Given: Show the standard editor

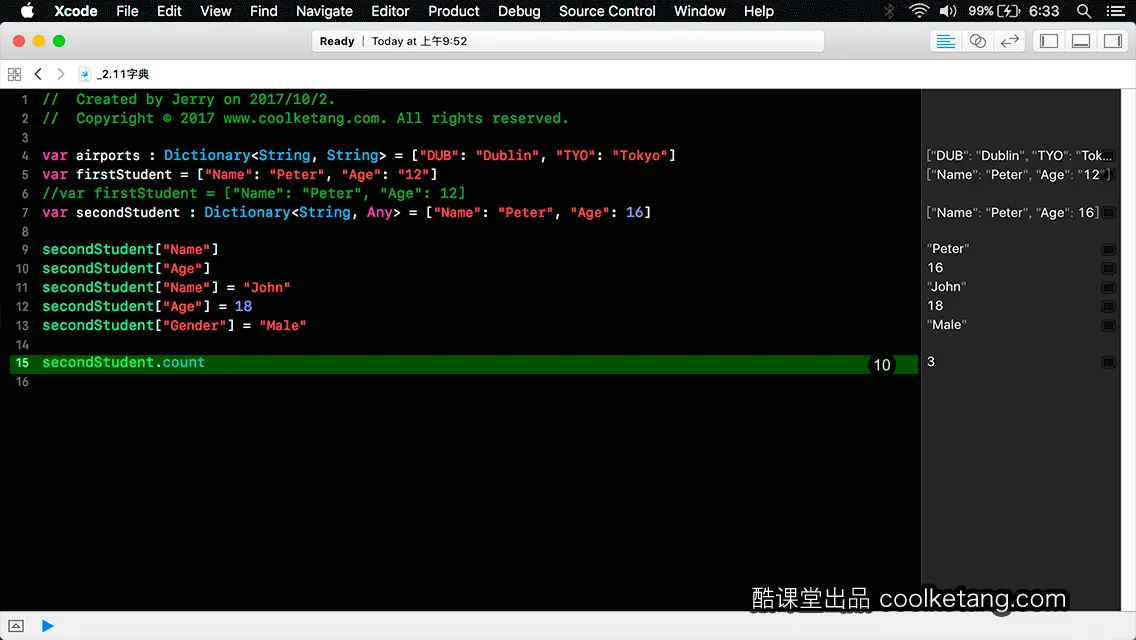Looking at the screenshot, I should pyautogui.click(x=945, y=41).
